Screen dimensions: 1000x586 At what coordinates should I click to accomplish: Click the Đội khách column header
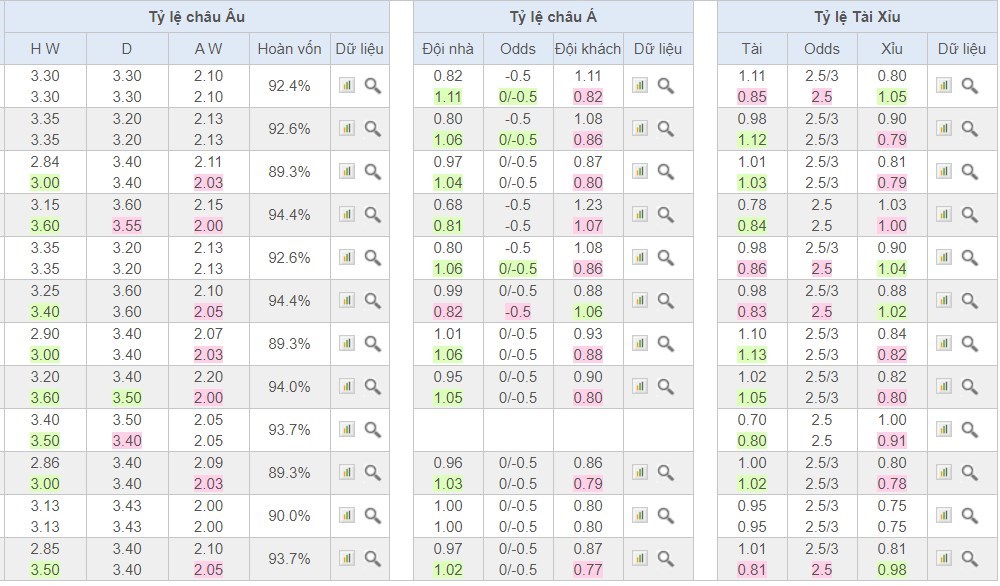588,48
